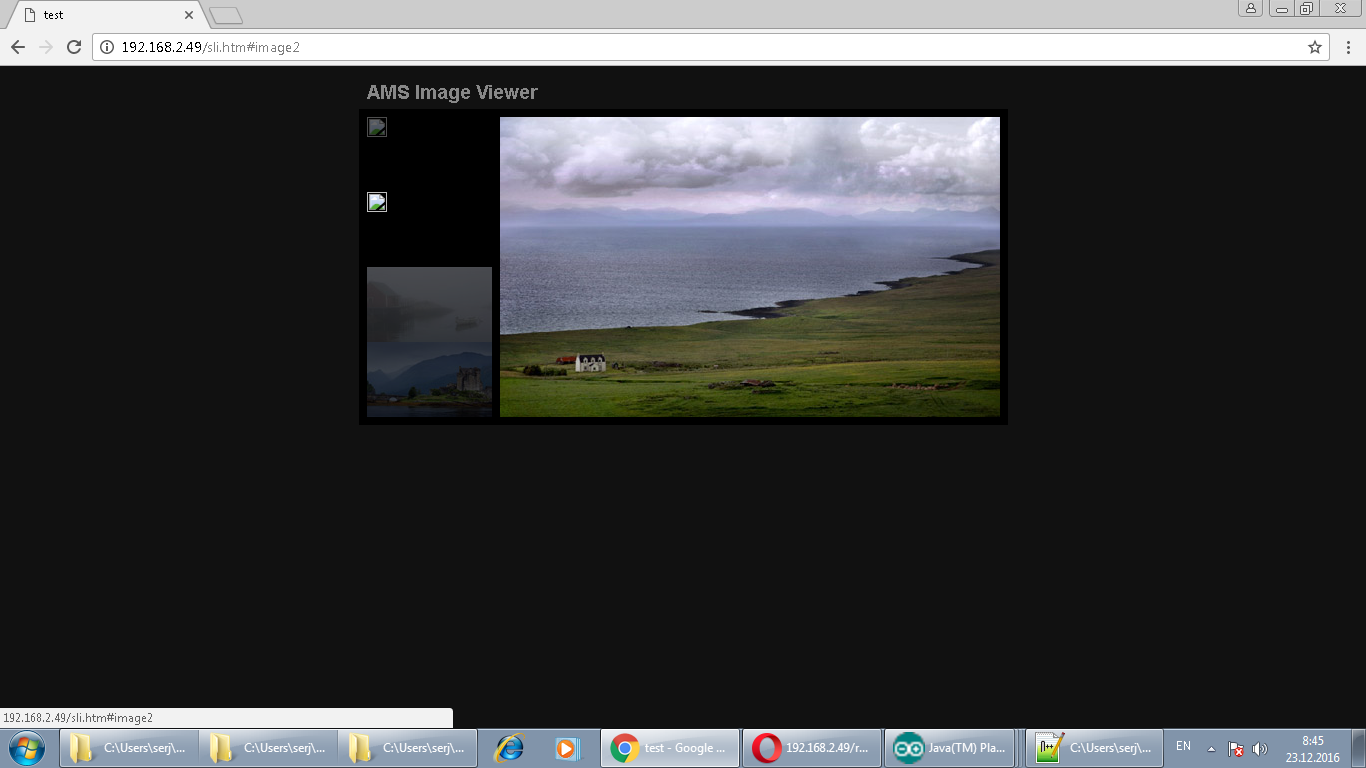Open the Windows Start menu

(27, 748)
